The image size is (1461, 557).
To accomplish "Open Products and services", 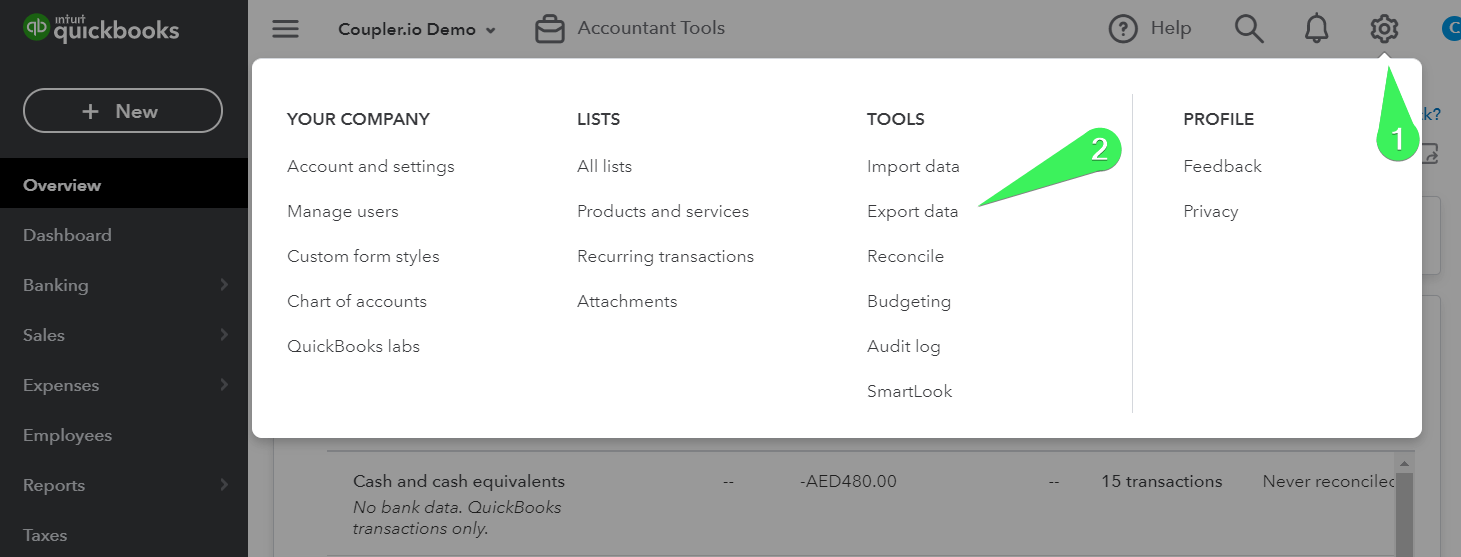I will [x=663, y=211].
